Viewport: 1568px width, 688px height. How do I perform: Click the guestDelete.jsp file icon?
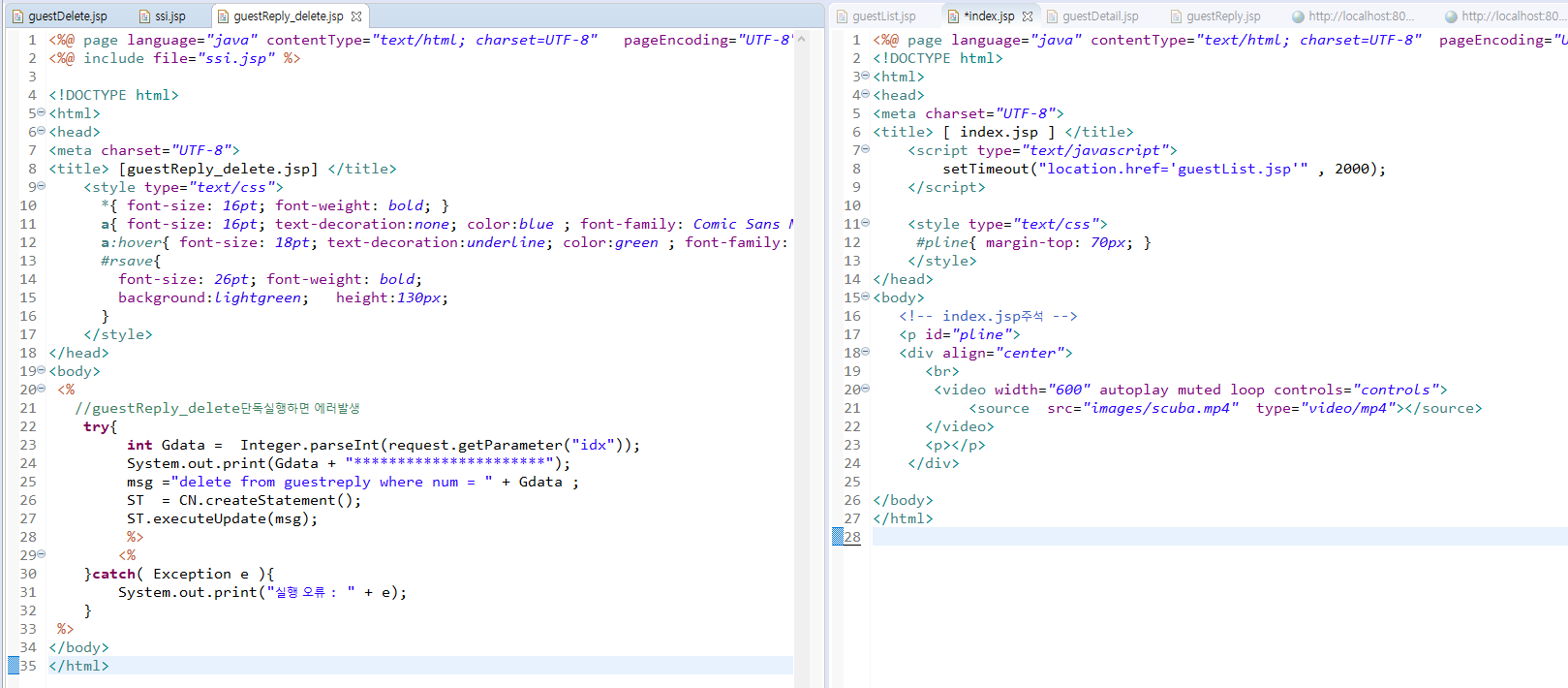(17, 16)
